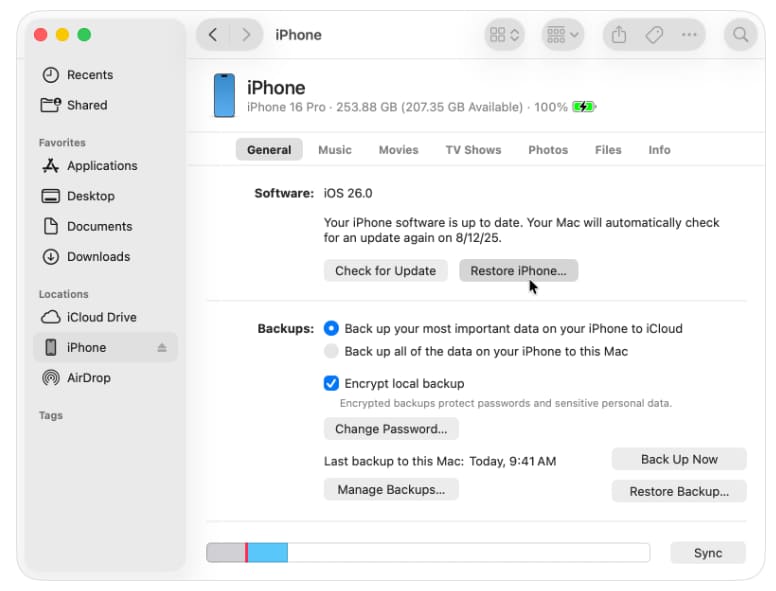
Task: Go forward with the right chevron
Action: click(246, 35)
